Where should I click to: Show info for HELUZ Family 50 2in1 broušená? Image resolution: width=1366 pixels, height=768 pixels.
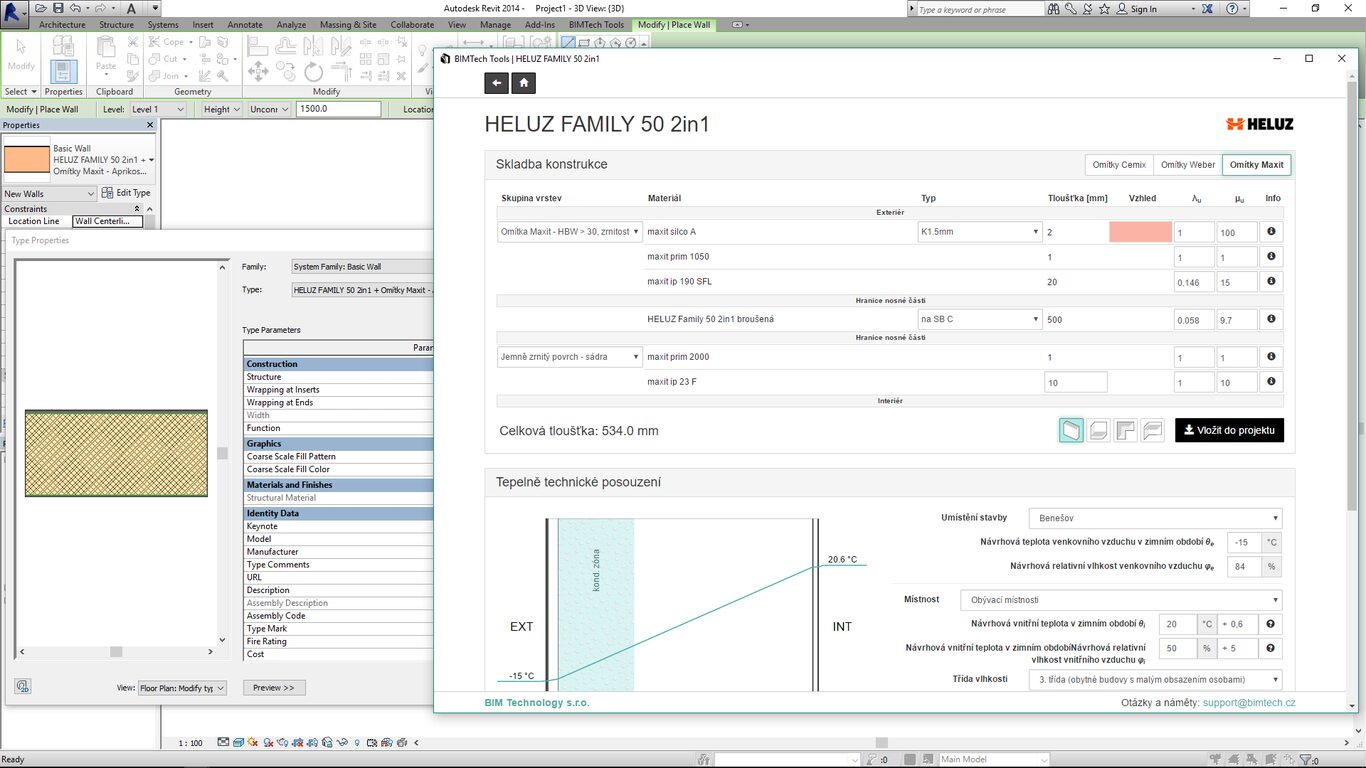(x=1271, y=319)
